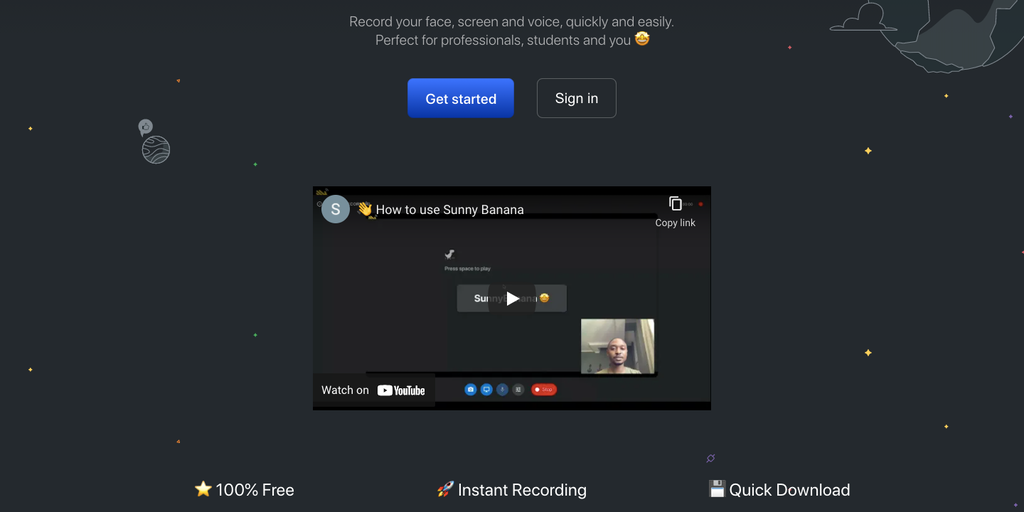Click Watch on YouTube link
The height and width of the screenshot is (512, 1024).
click(373, 390)
